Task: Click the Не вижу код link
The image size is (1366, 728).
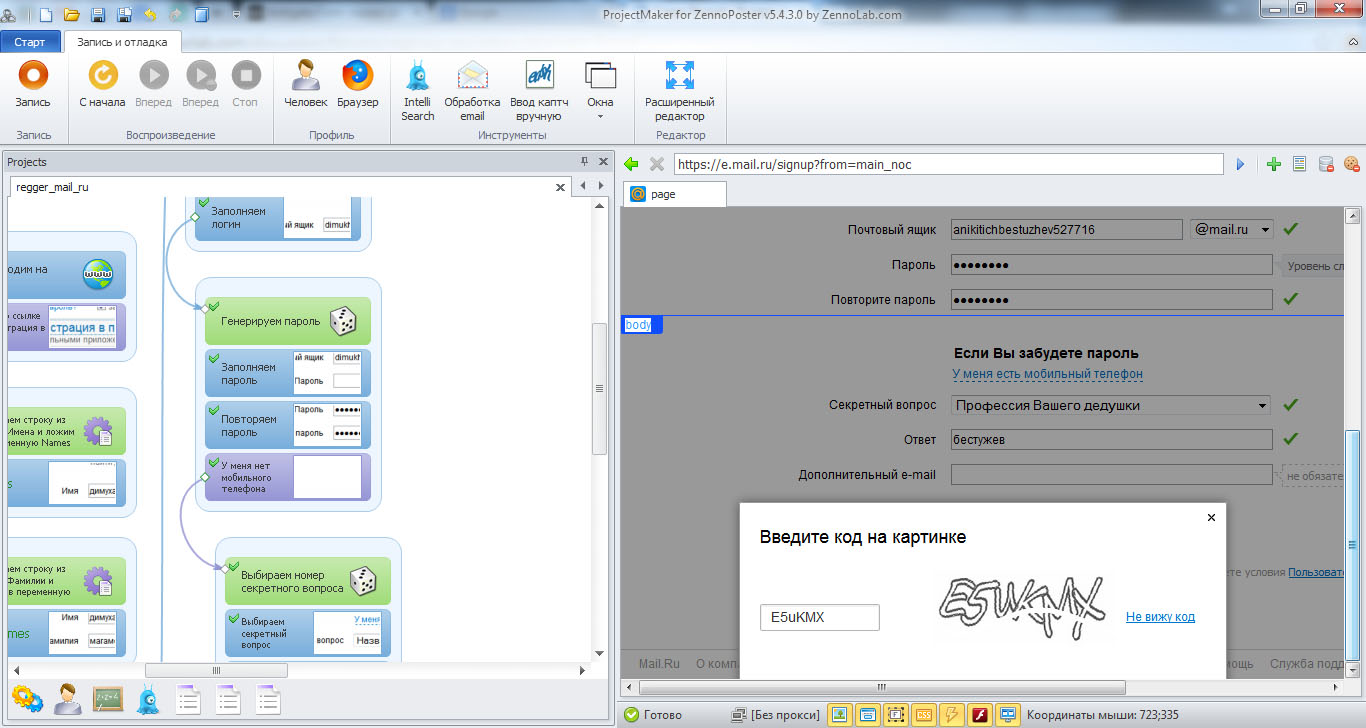Action: pos(1160,617)
